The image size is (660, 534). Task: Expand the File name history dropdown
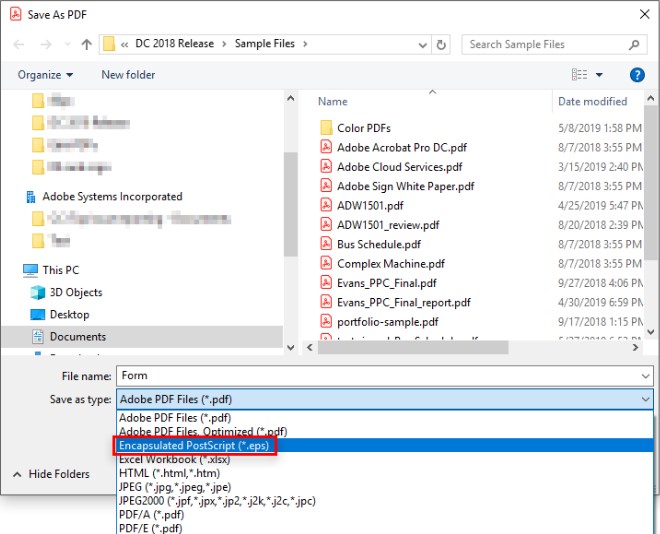pyautogui.click(x=645, y=376)
